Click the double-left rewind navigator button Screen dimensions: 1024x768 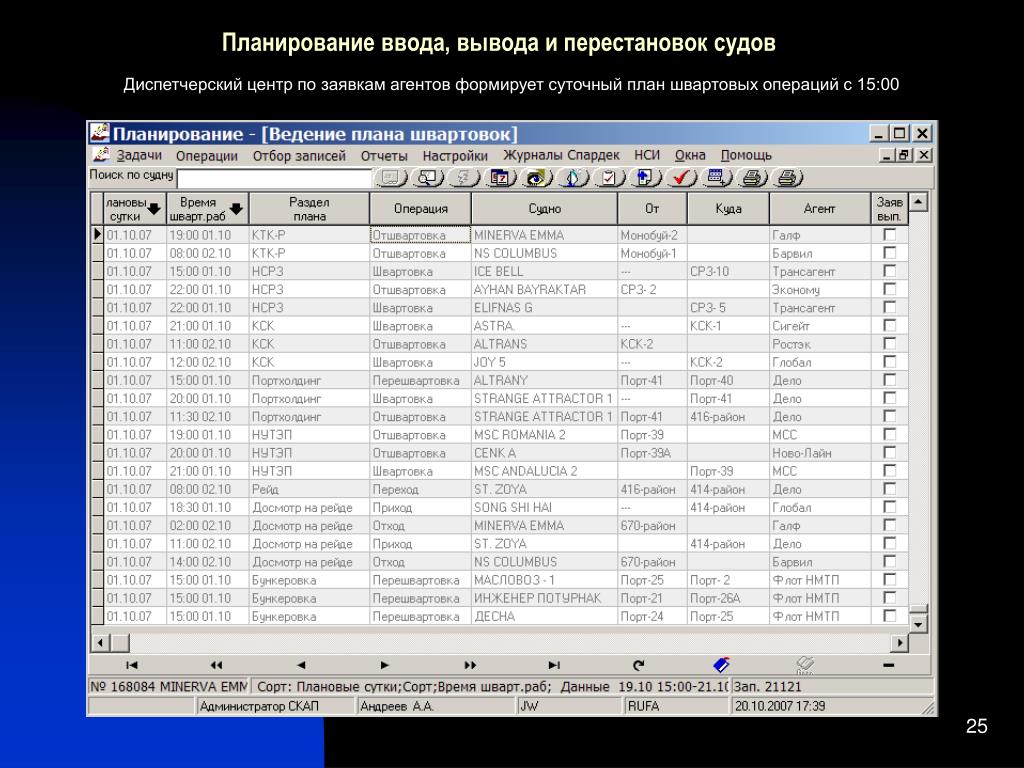coord(216,665)
